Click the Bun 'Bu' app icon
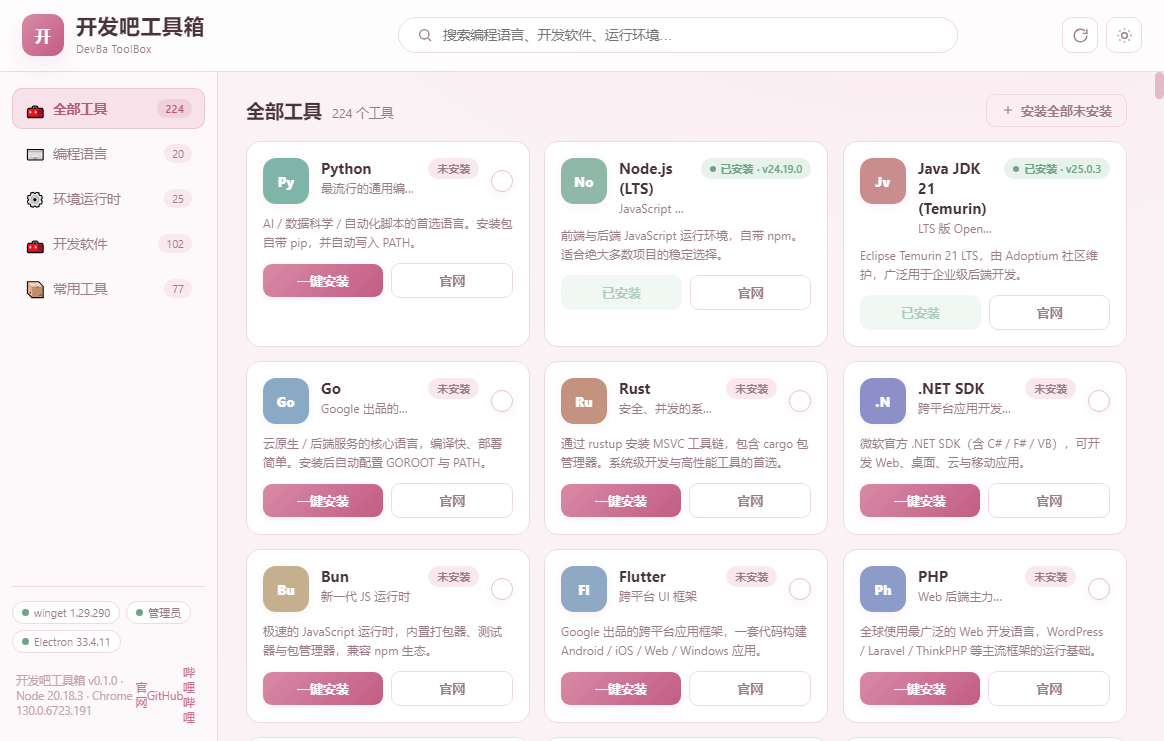 286,589
